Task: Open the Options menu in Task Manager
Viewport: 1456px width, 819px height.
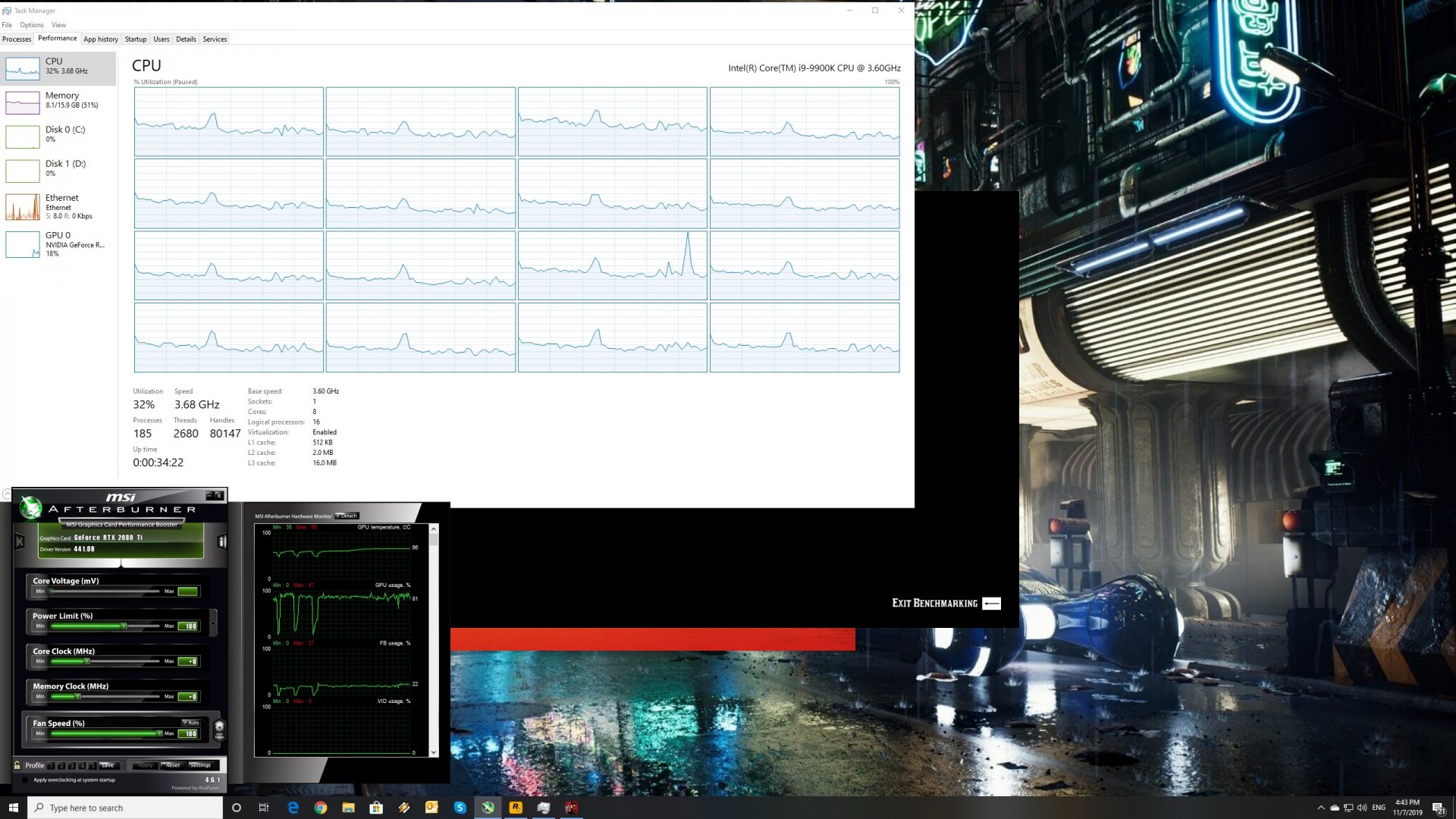Action: click(32, 25)
